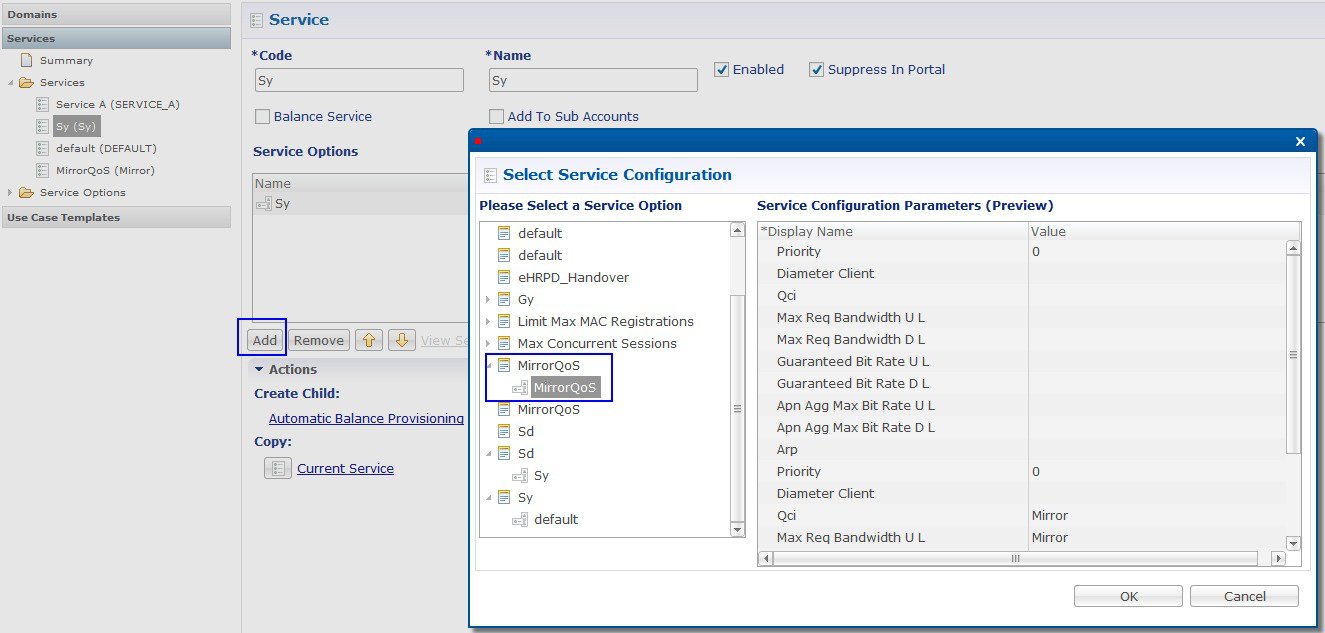Open the Automatic Balance Provisioning link
Viewport: 1325px width, 633px height.
click(366, 418)
